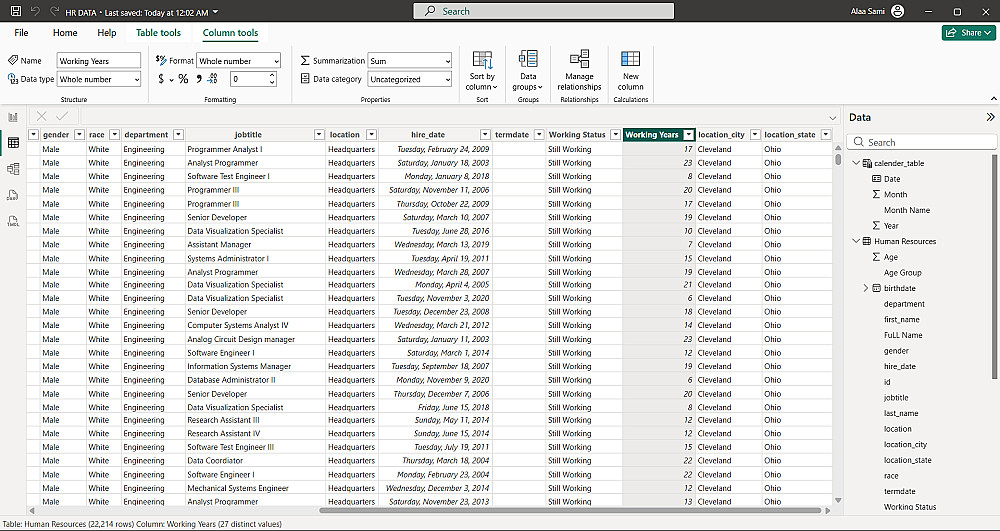1000x531 pixels.
Task: Switch to the Table tools tab
Action: [x=158, y=33]
